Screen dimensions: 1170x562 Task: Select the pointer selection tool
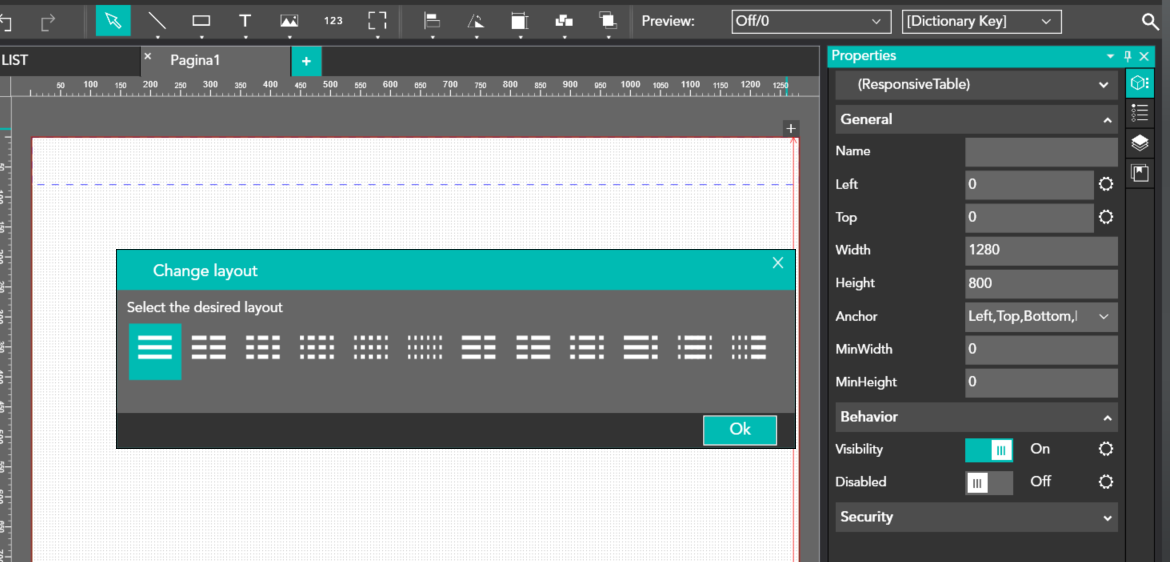point(113,21)
